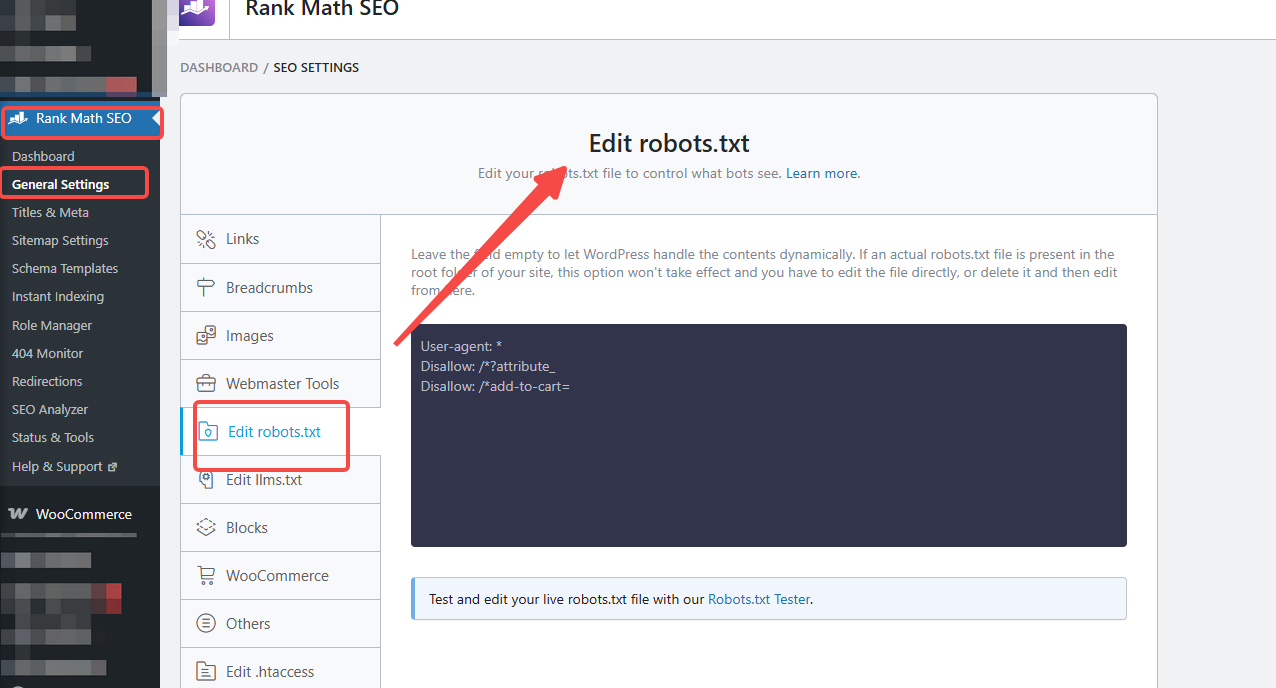
Task: Click the WooCommerce logo icon in sidebar
Action: pos(18,514)
